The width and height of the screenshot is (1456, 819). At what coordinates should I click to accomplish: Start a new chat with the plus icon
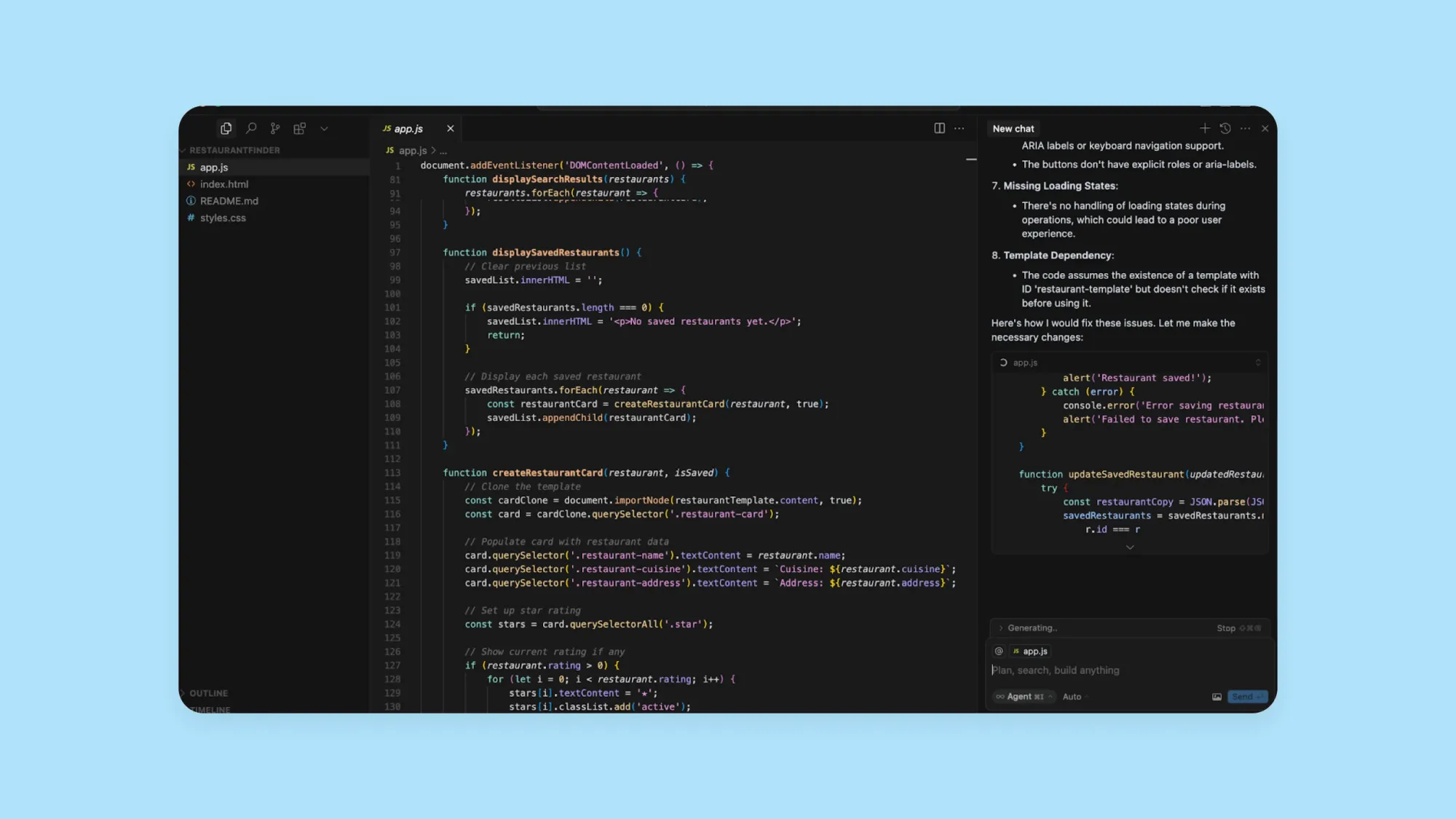click(1205, 128)
